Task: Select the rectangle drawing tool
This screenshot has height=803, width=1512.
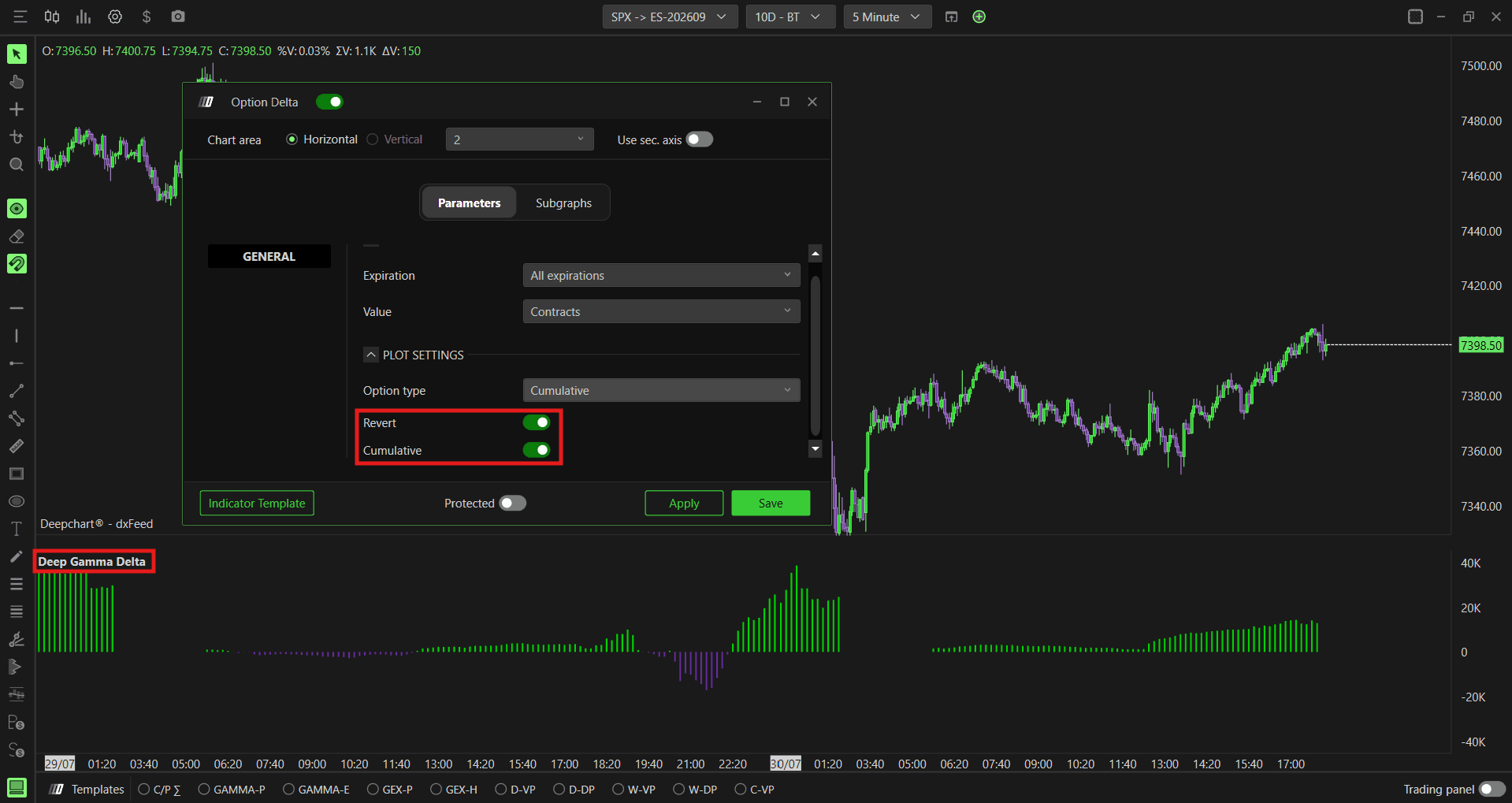Action: [x=17, y=474]
